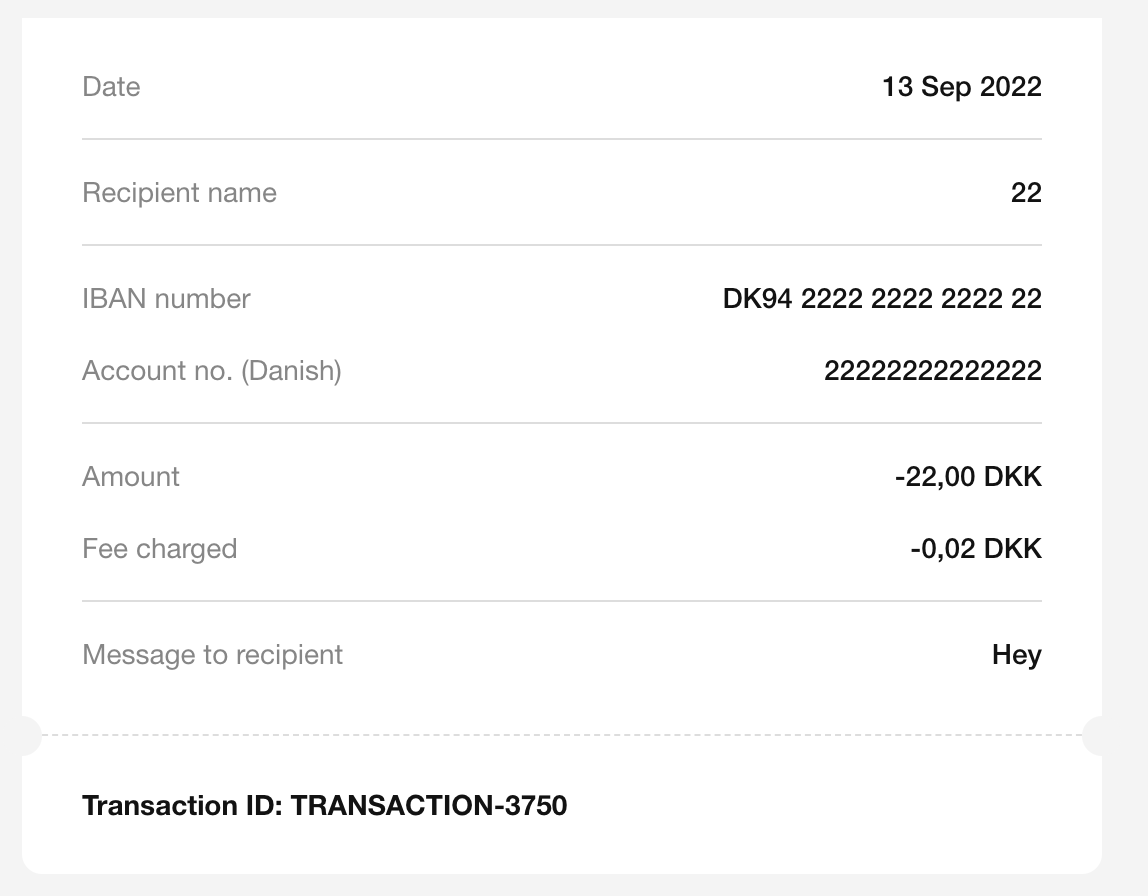
Task: Click the divider line below the Date row
Action: click(x=560, y=139)
